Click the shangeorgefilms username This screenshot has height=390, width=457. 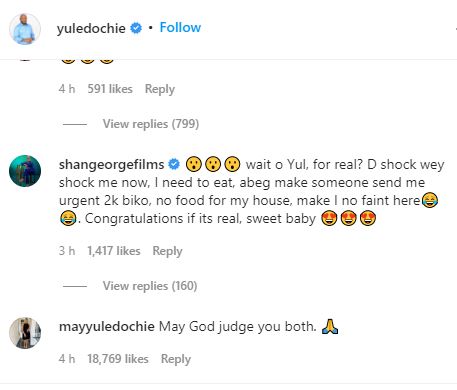(x=111, y=165)
